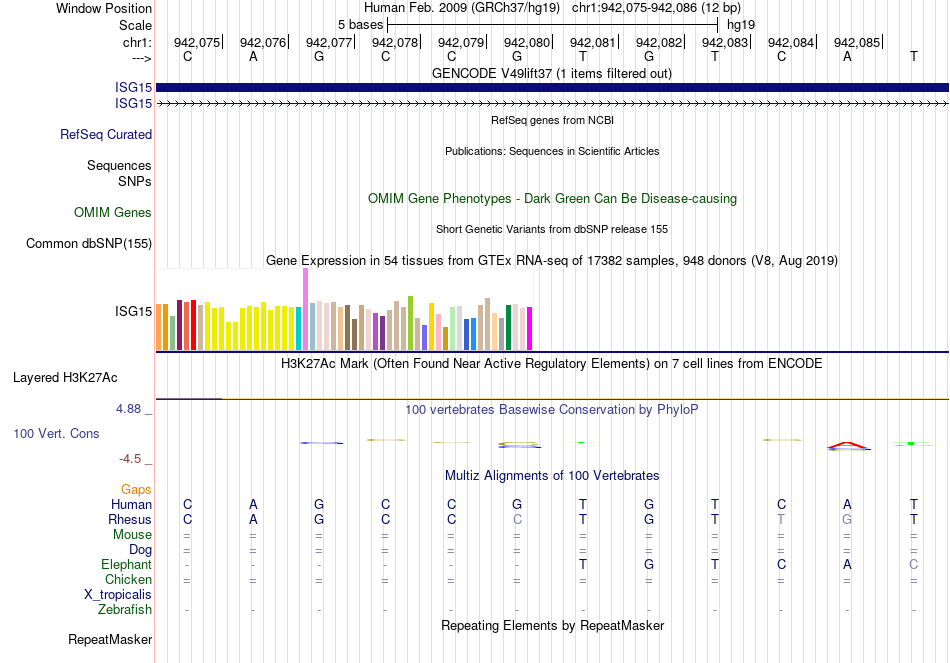Click the Elephant species label
This screenshot has height=663, width=950.
pos(126,565)
